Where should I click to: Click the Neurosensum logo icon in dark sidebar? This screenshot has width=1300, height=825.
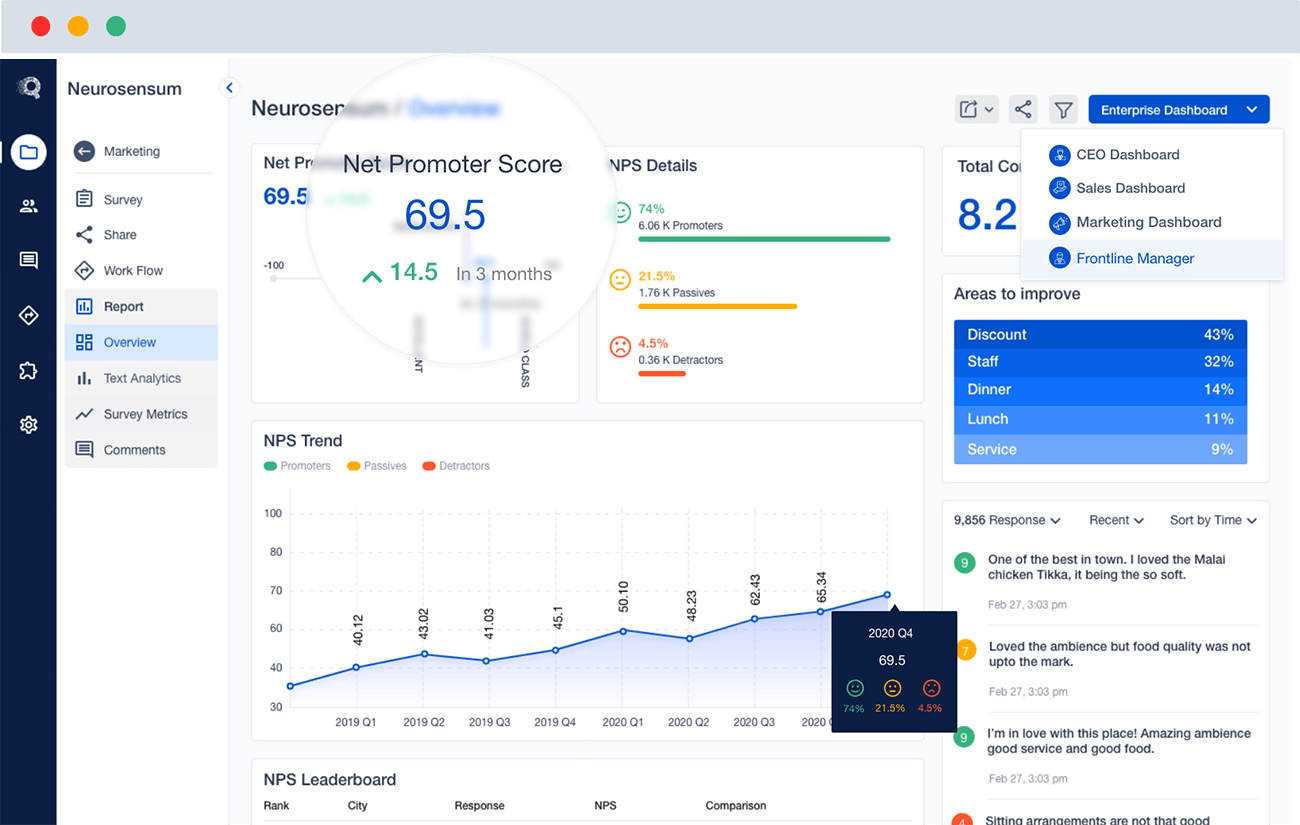pyautogui.click(x=29, y=88)
